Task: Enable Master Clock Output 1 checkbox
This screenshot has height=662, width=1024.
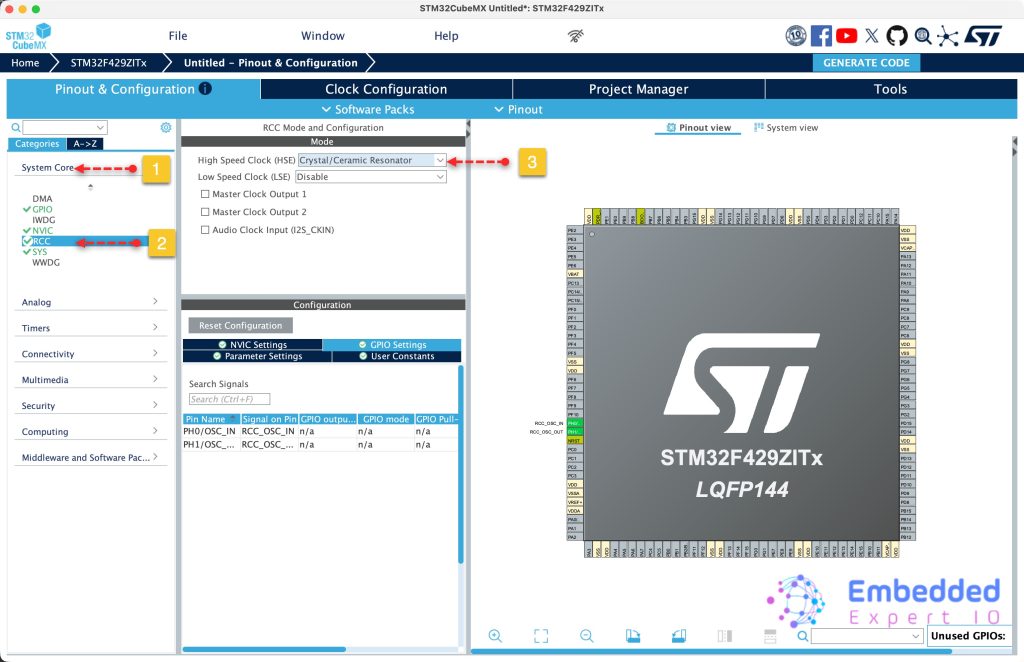Action: (x=205, y=194)
